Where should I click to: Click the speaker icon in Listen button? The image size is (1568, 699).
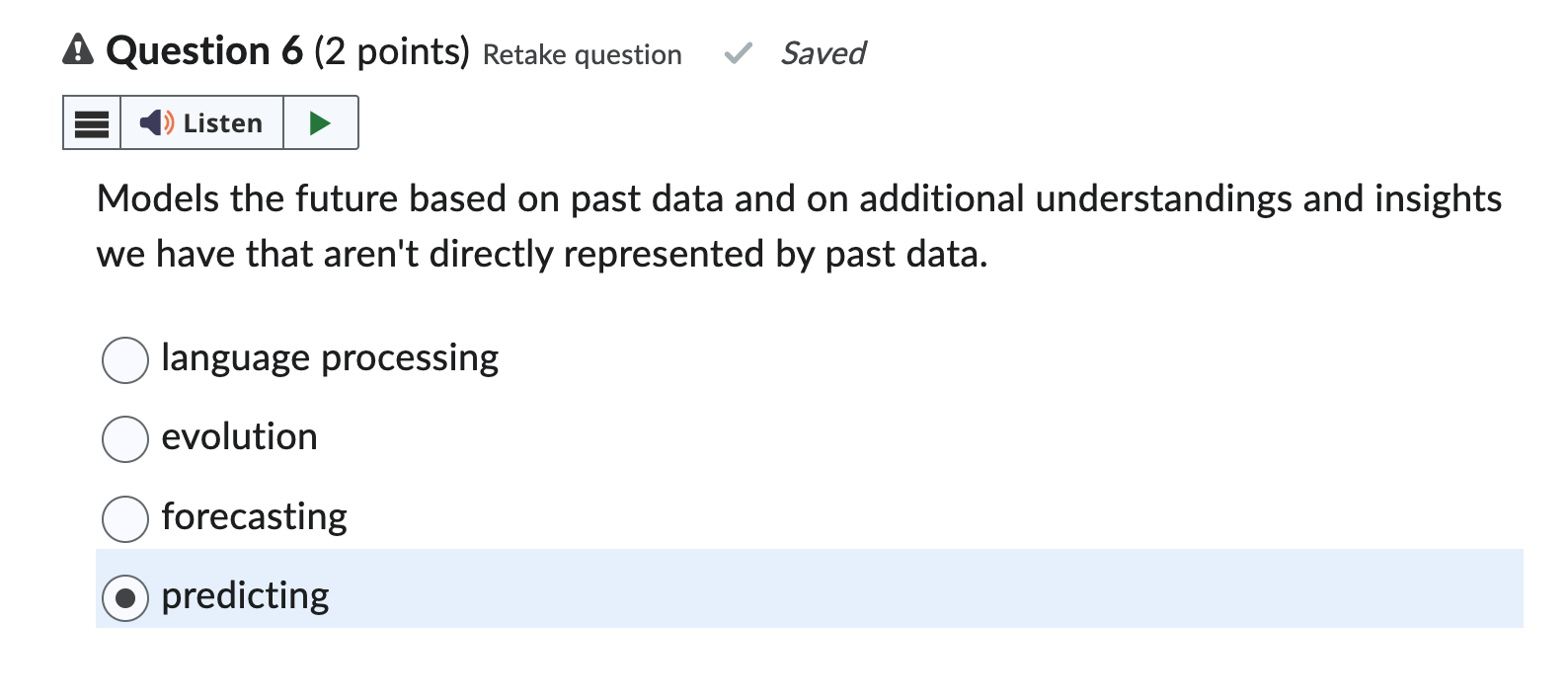(x=156, y=123)
